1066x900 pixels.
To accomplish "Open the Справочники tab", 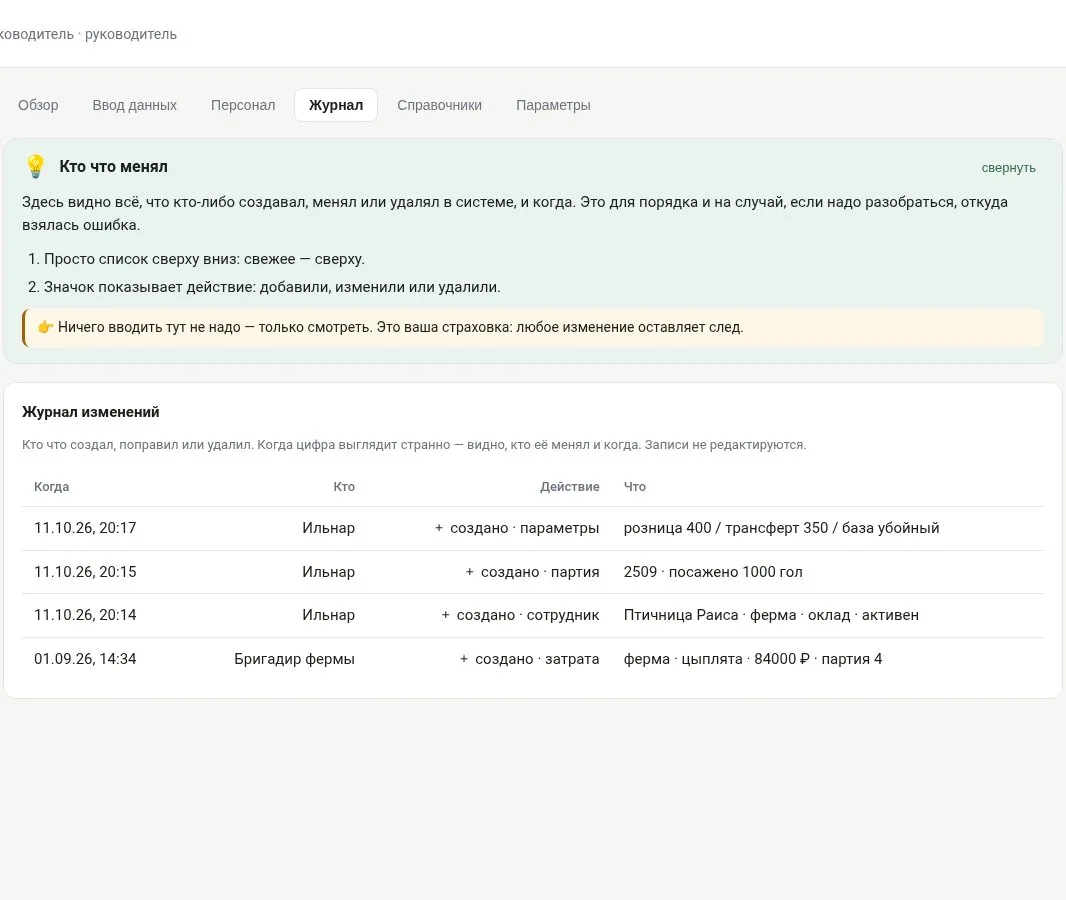I will 439,105.
